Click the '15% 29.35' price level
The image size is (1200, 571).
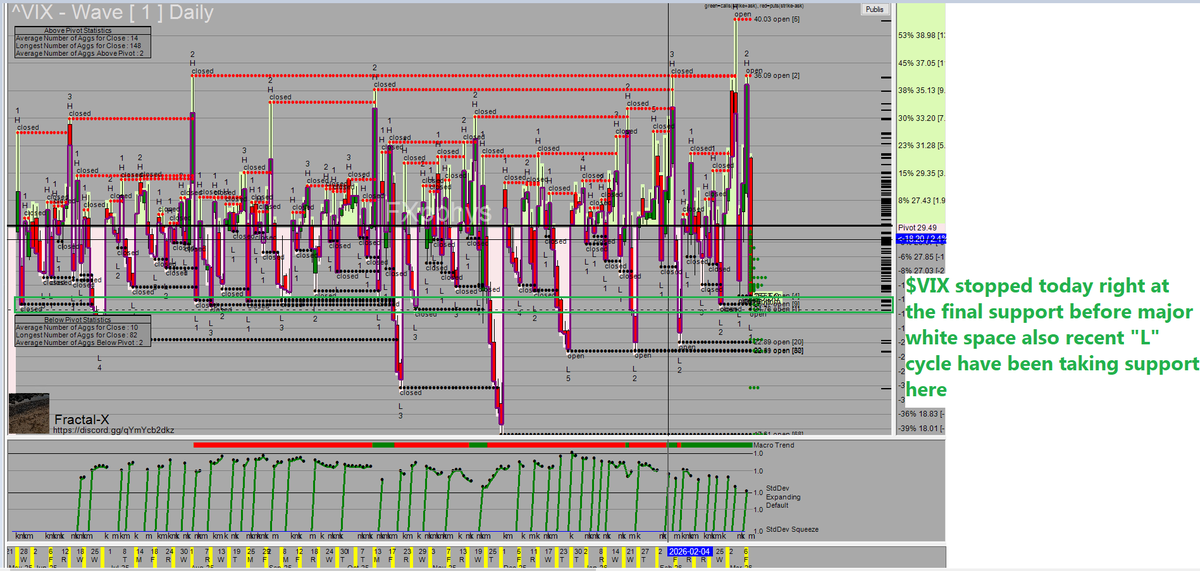(921, 173)
